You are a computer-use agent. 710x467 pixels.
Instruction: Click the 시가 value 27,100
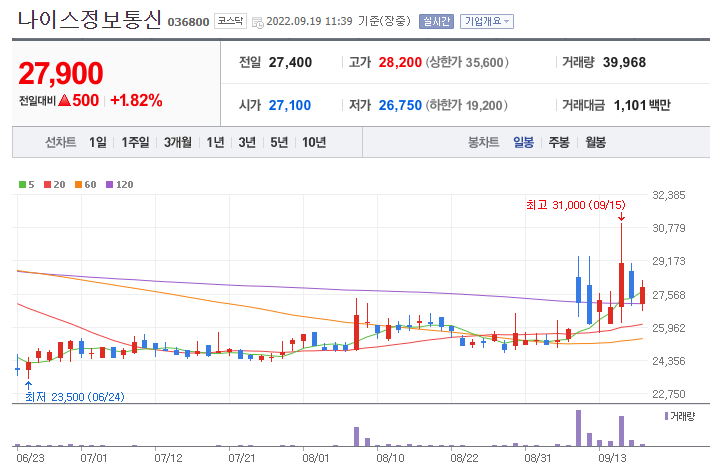[290, 106]
